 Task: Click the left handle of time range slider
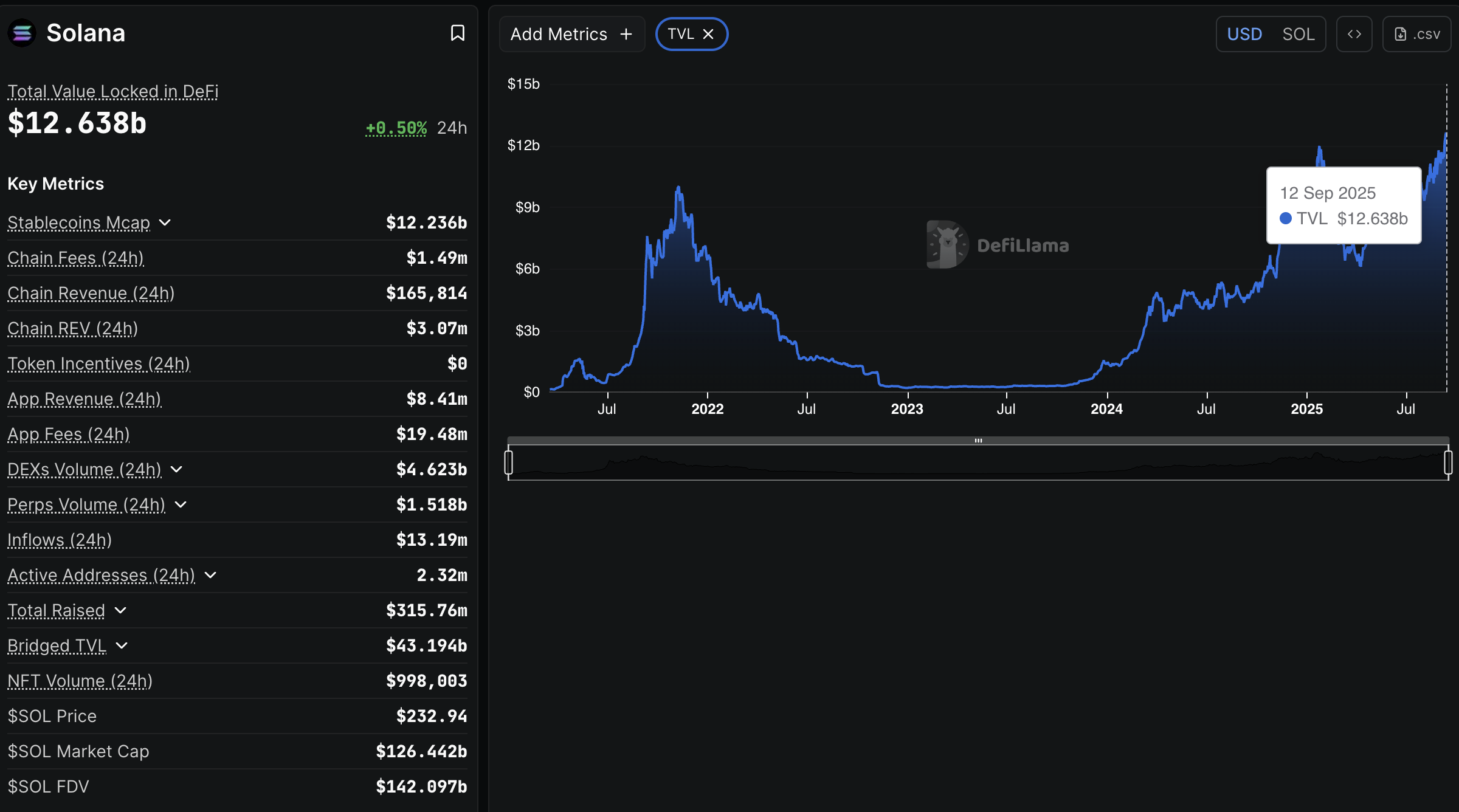509,463
